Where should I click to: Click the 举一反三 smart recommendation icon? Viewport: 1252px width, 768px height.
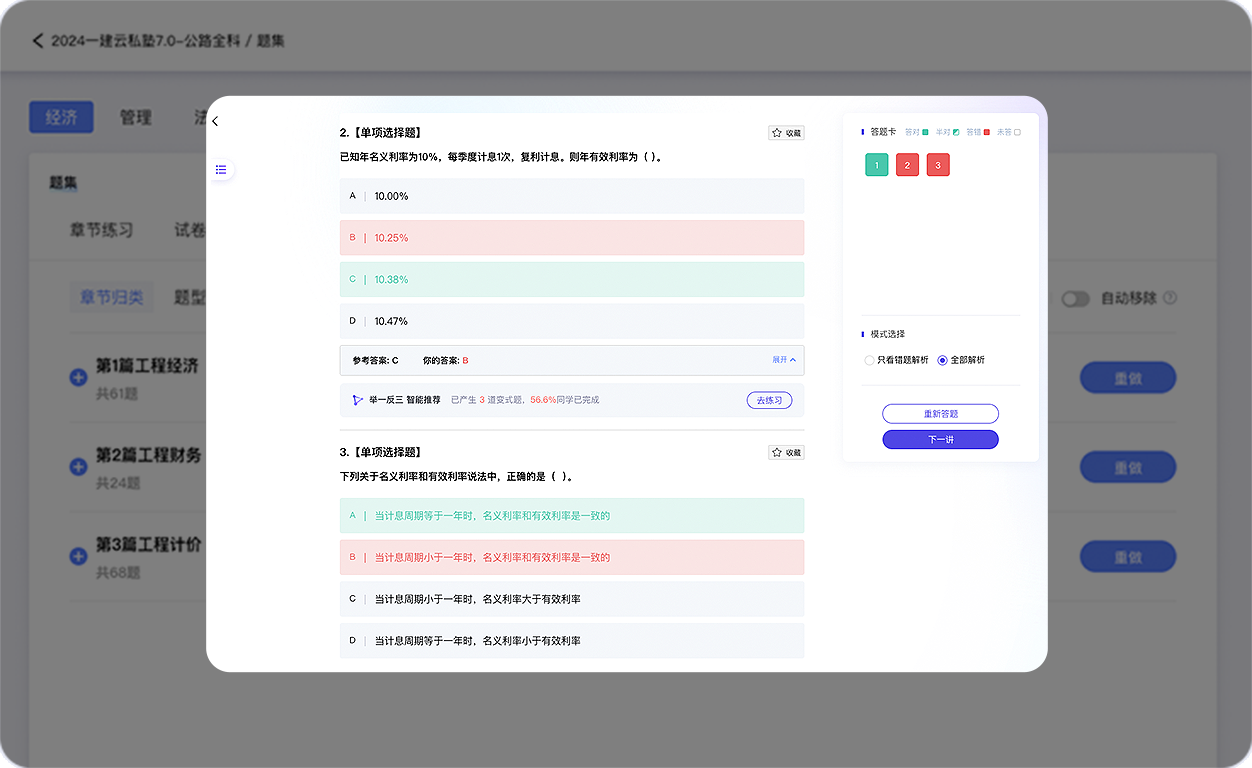click(x=357, y=400)
